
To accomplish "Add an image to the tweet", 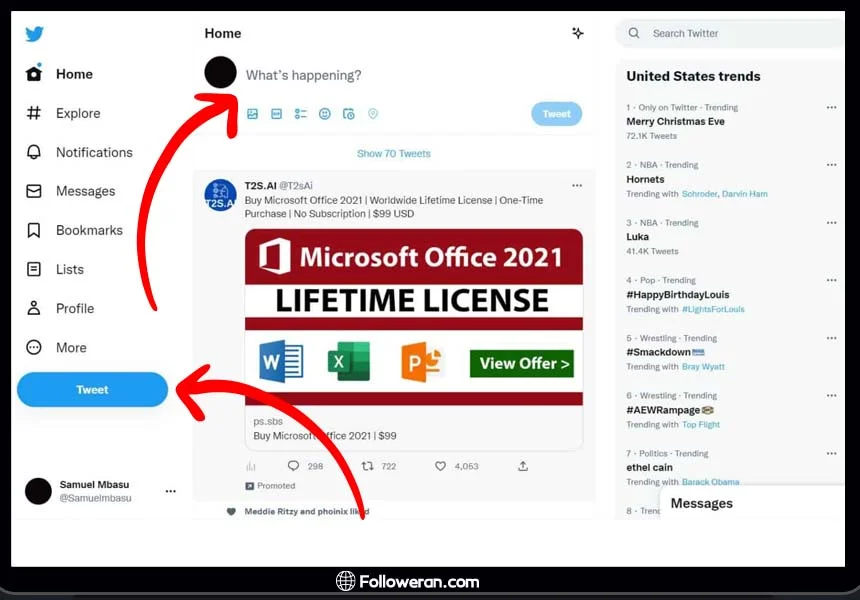I will pos(253,114).
